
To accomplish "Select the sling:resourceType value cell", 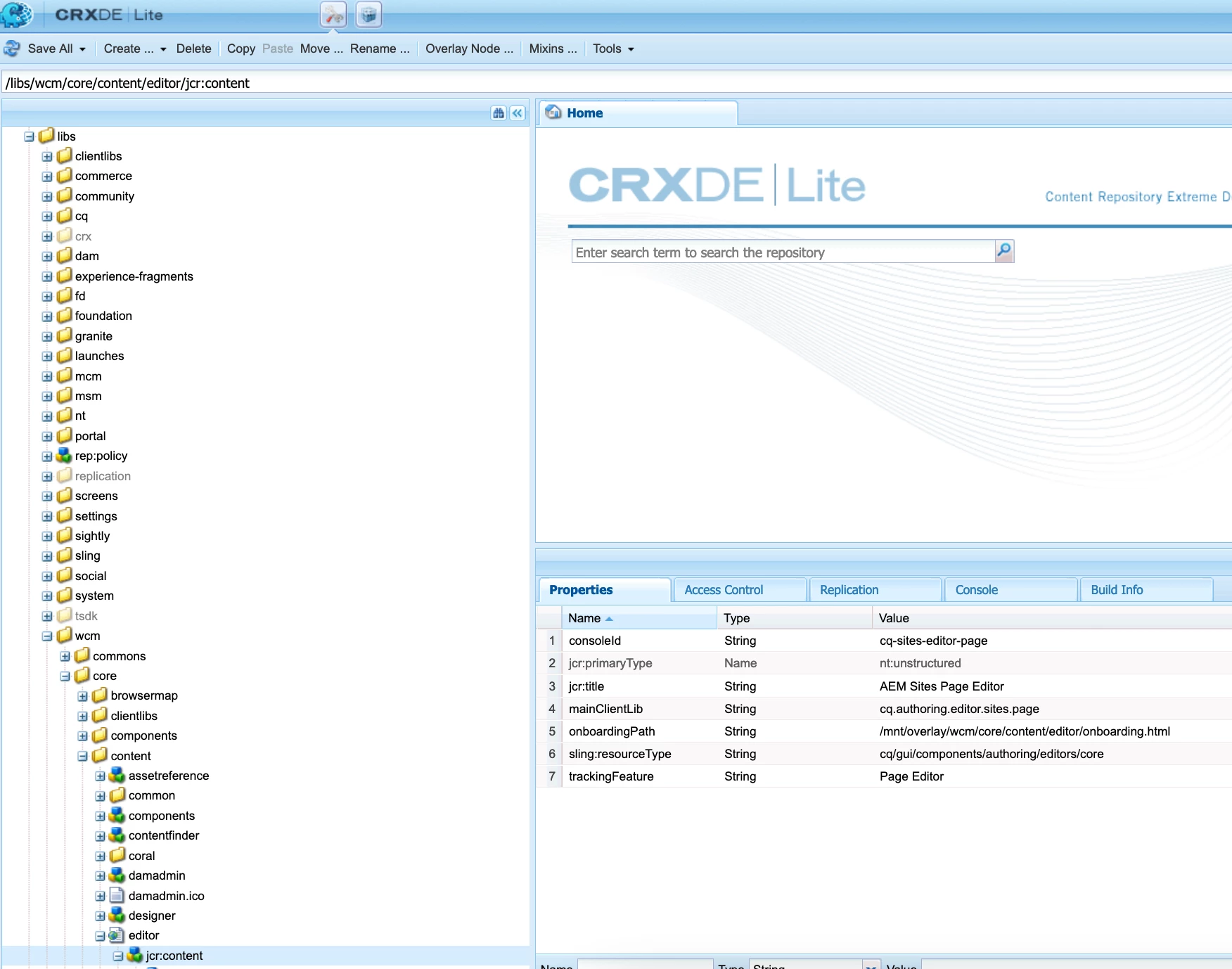I will pyautogui.click(x=992, y=754).
